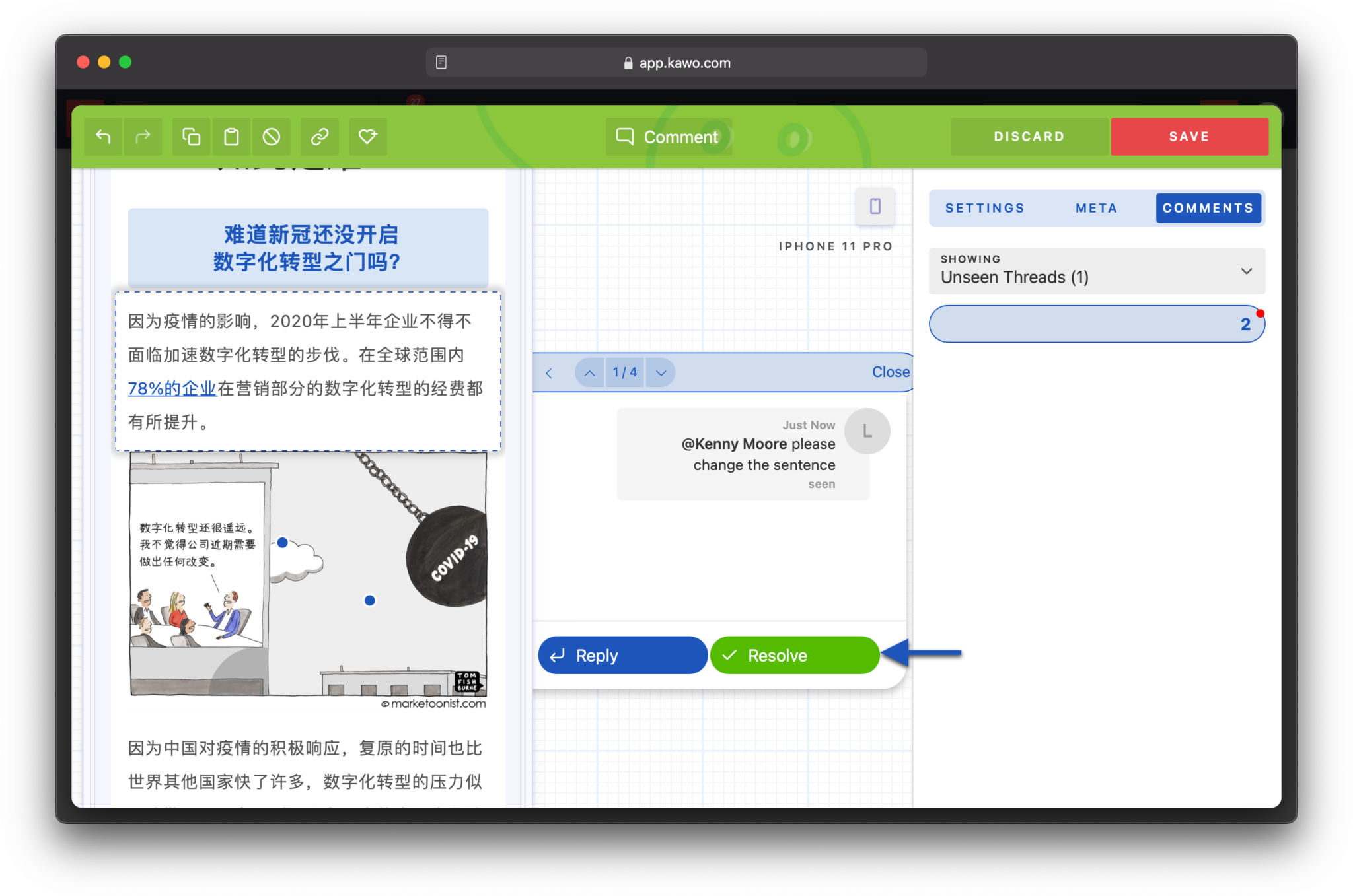Click the Paste clipboard icon

pyautogui.click(x=231, y=137)
